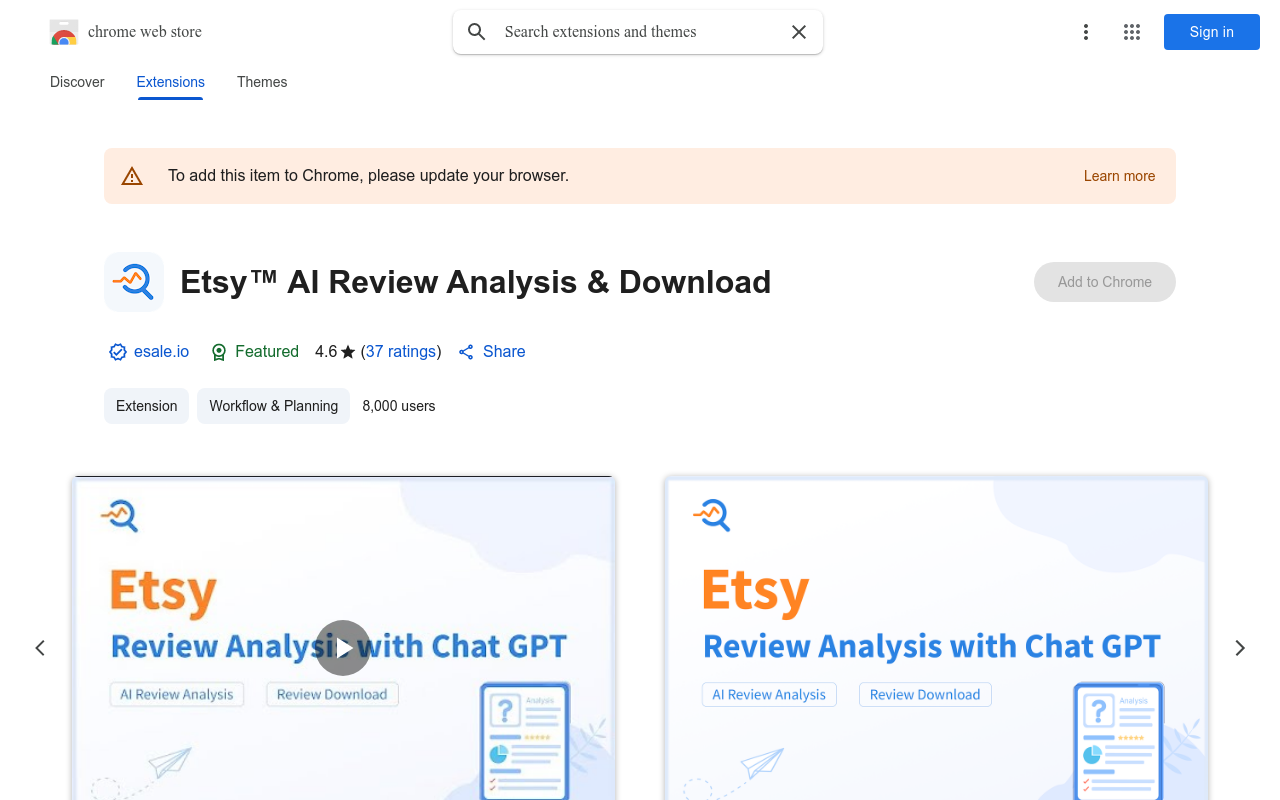1280x800 pixels.
Task: Click the 8,000 users text
Action: 399,406
